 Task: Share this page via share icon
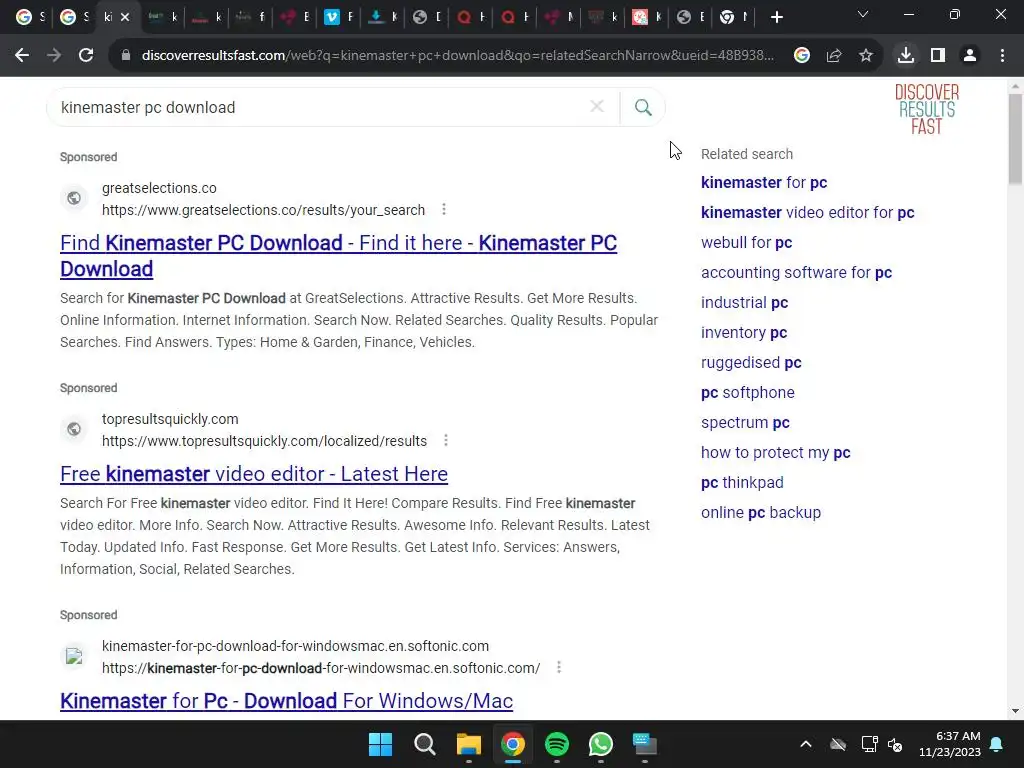[834, 56]
